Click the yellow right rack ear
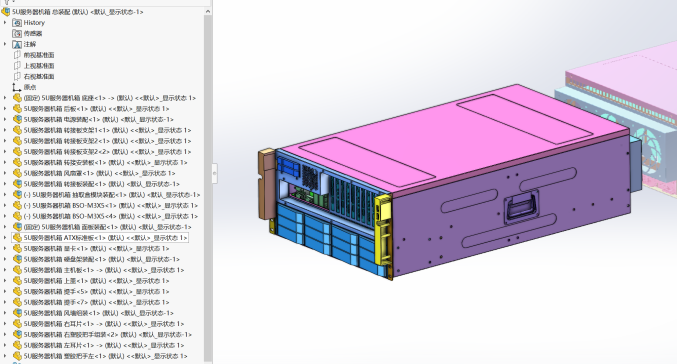Screen dimensions: 677x364 pos(383,229)
